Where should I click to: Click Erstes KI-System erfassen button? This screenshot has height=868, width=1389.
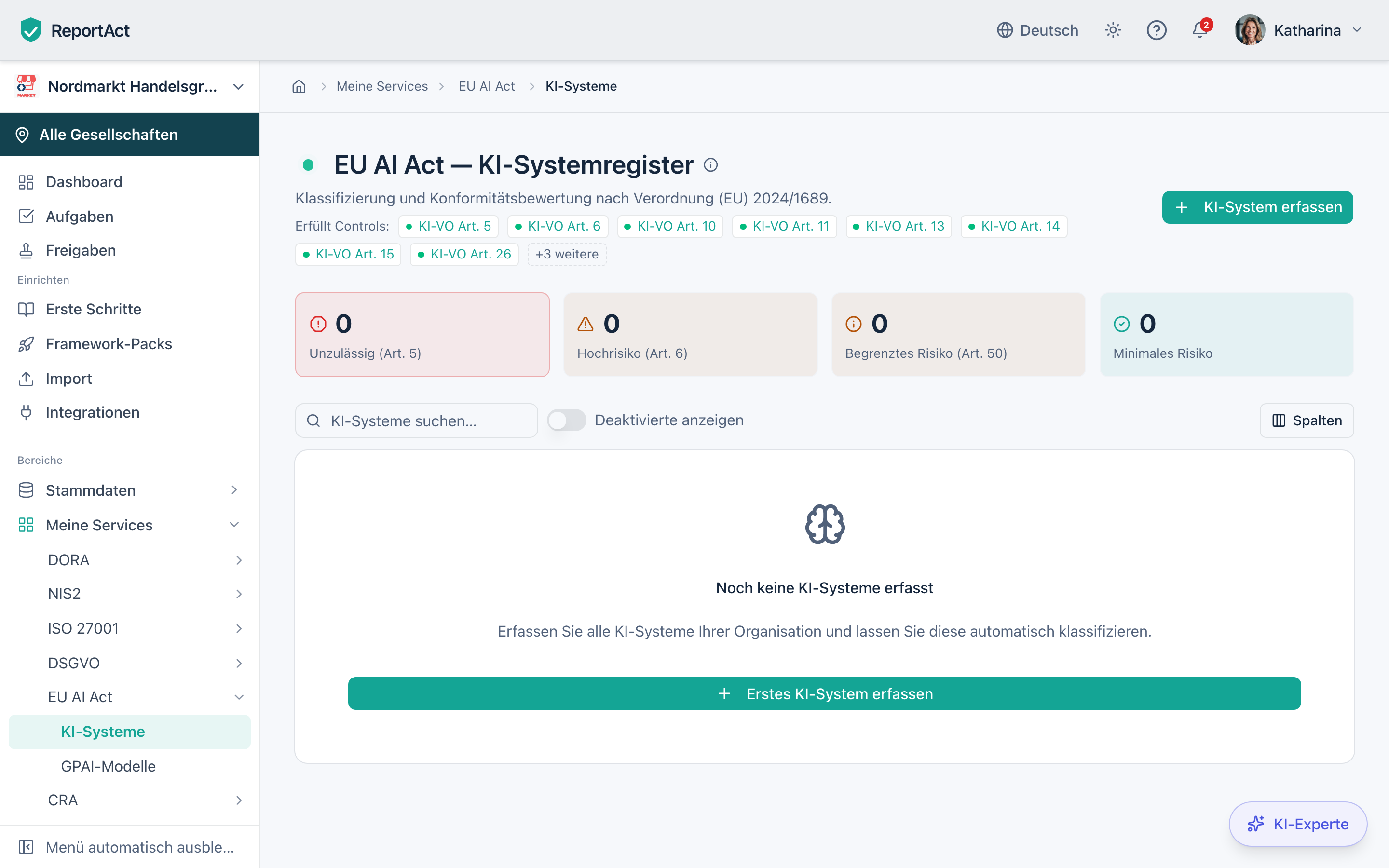coord(824,693)
